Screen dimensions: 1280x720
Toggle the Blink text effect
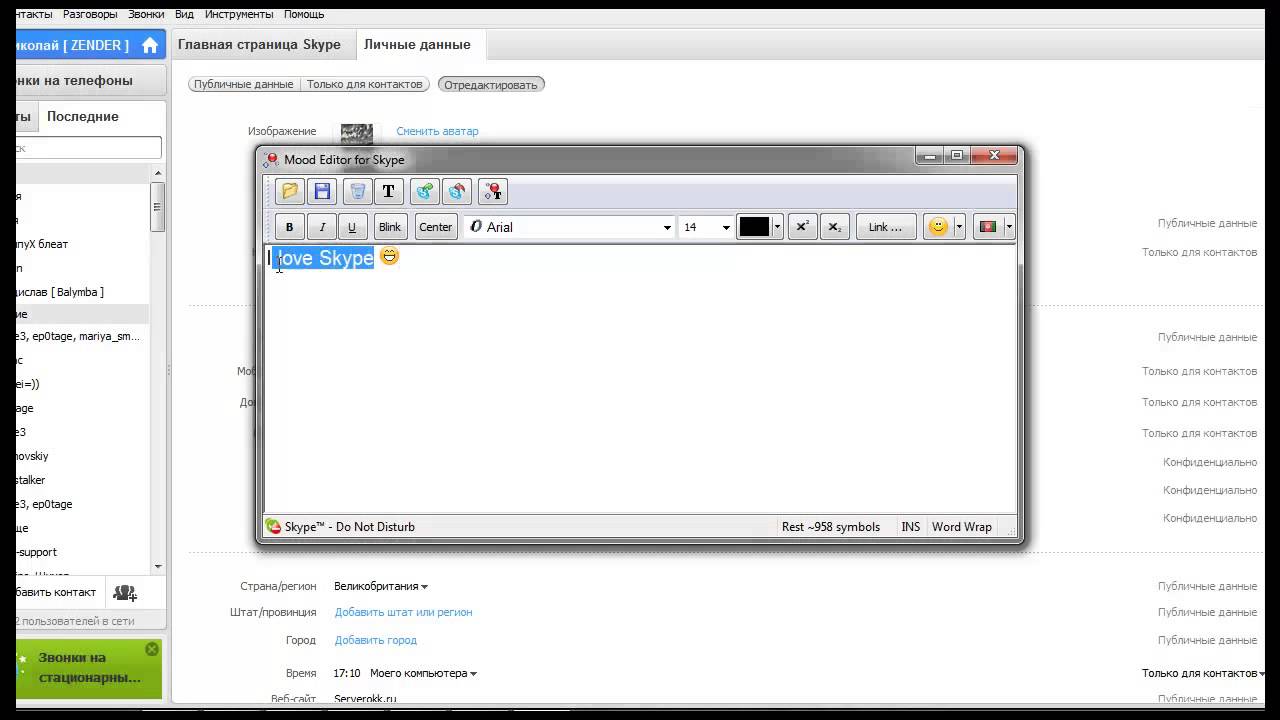pyautogui.click(x=390, y=227)
